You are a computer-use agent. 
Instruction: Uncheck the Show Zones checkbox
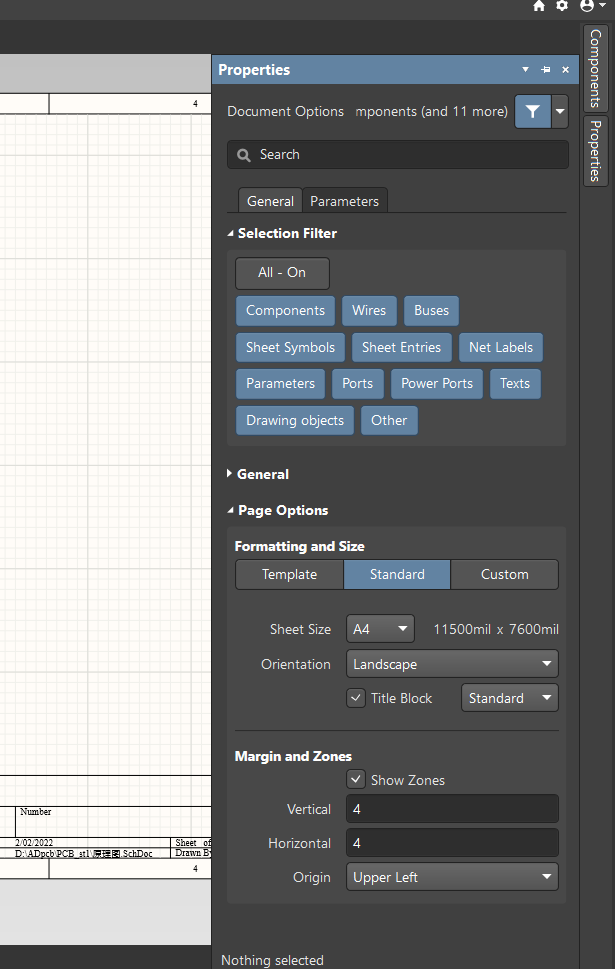[x=355, y=780]
